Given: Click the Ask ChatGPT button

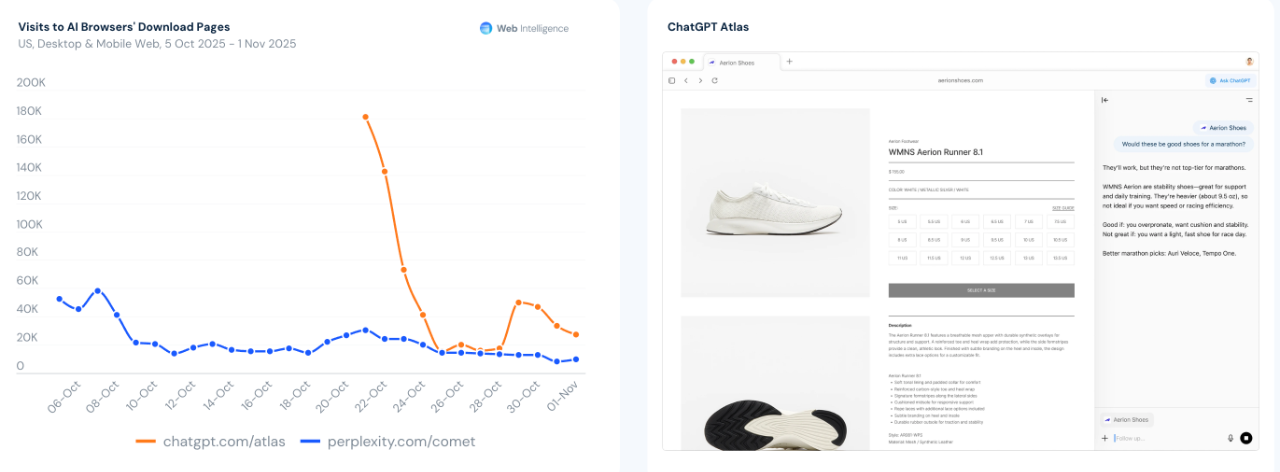Looking at the screenshot, I should (x=1230, y=80).
